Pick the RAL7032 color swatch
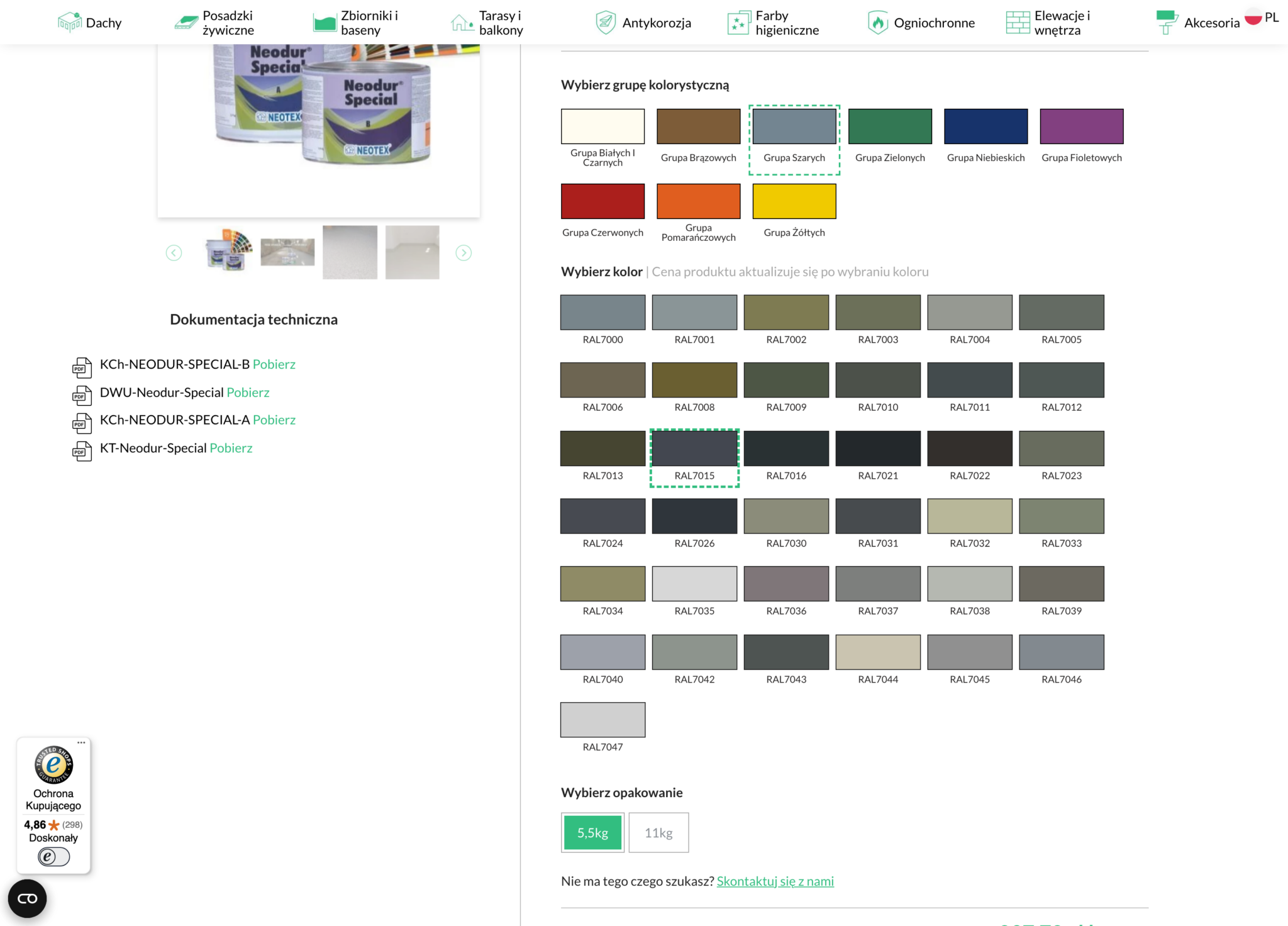 (x=970, y=516)
